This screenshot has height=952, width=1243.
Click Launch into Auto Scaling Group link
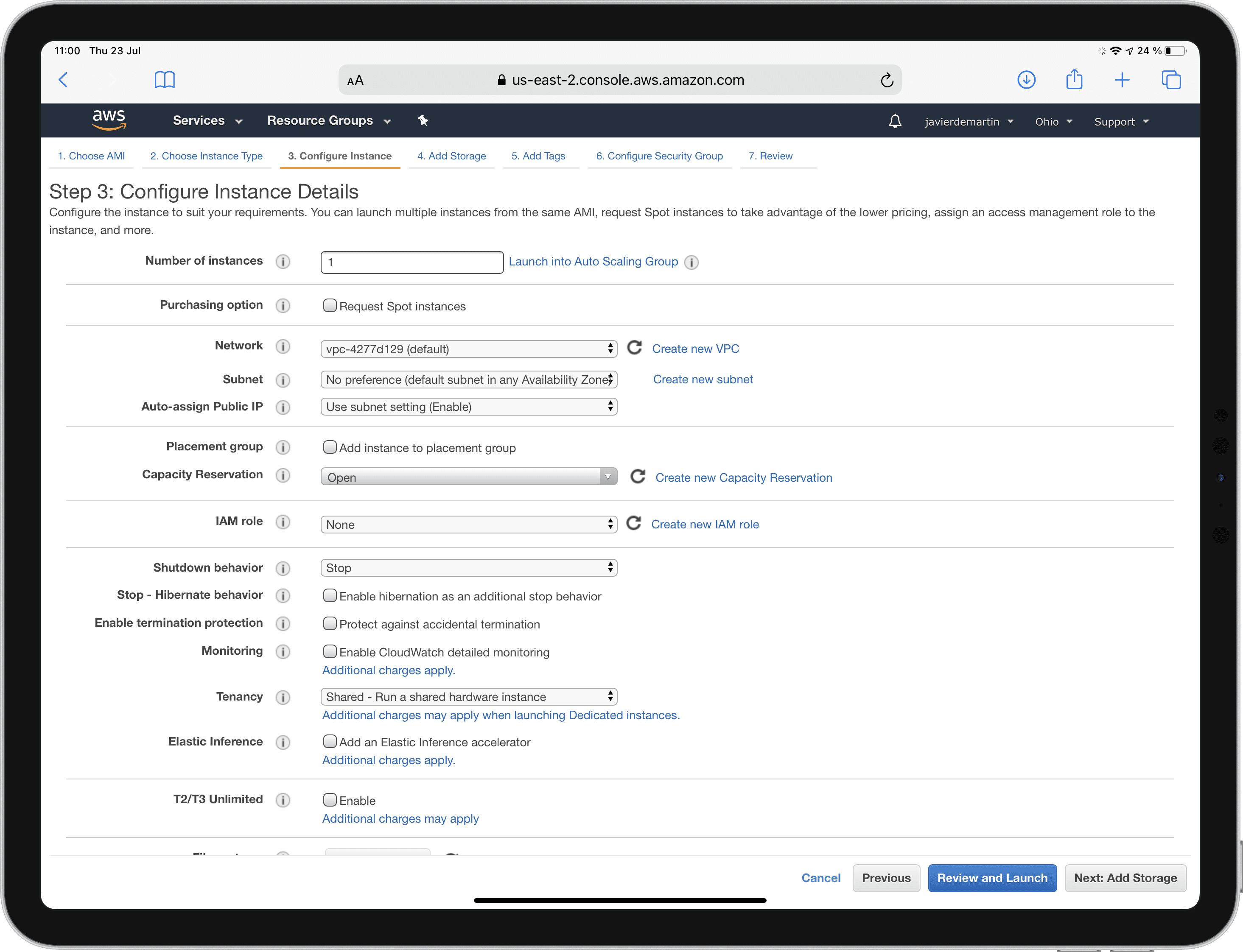593,262
